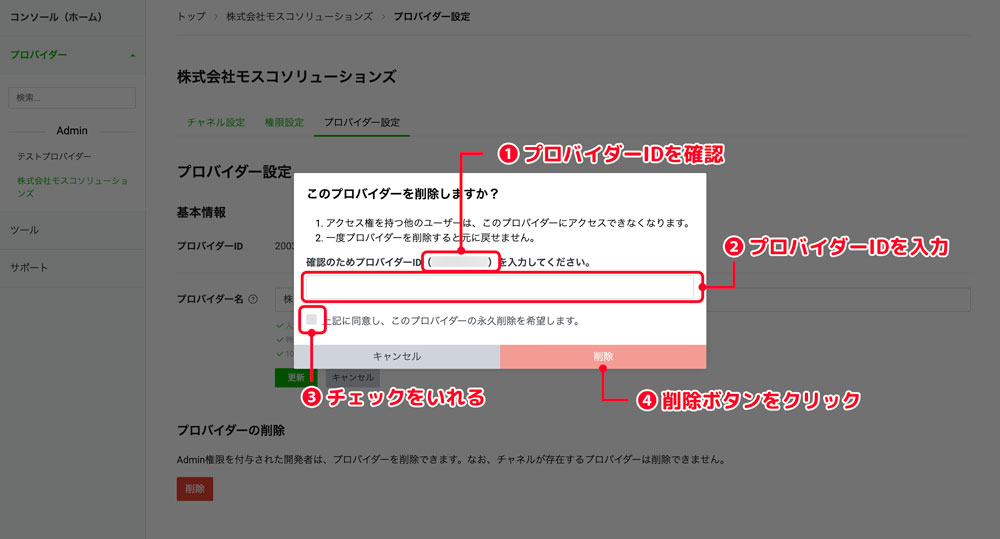Viewport: 1000px width, 539px height.
Task: Click the dialog キャンセル button
Action: pyautogui.click(x=397, y=357)
